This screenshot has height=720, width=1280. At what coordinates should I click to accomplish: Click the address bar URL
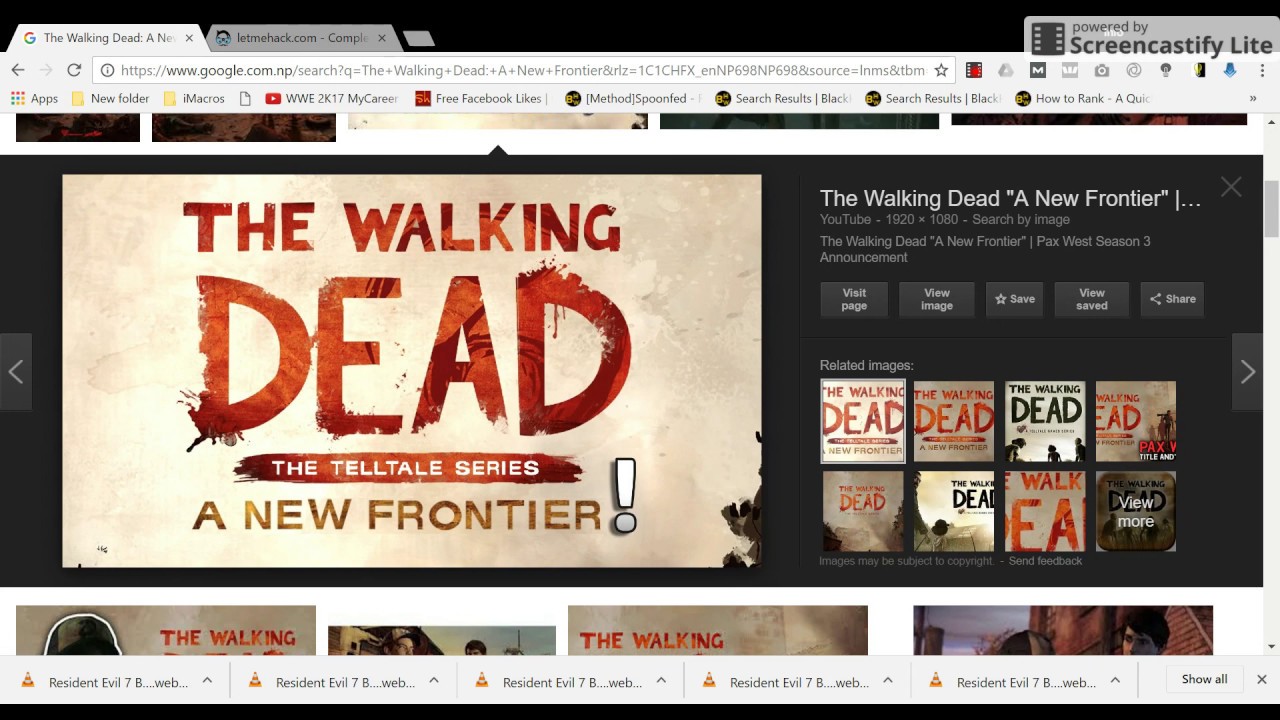point(522,70)
